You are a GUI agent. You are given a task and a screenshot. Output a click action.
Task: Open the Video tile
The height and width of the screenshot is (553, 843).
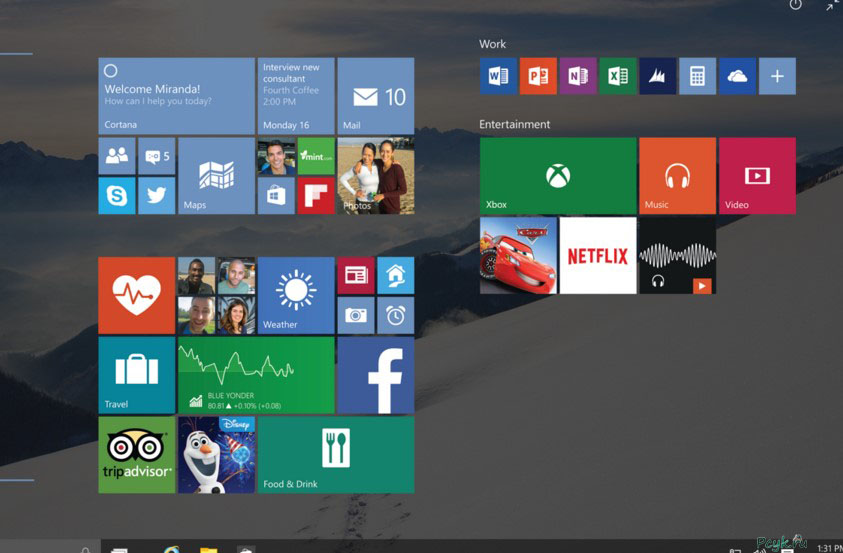tap(757, 176)
